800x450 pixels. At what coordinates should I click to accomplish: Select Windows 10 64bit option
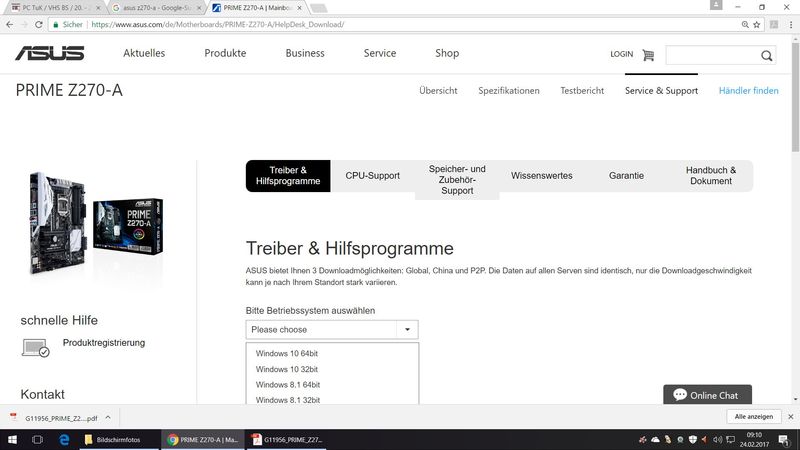pyautogui.click(x=287, y=353)
